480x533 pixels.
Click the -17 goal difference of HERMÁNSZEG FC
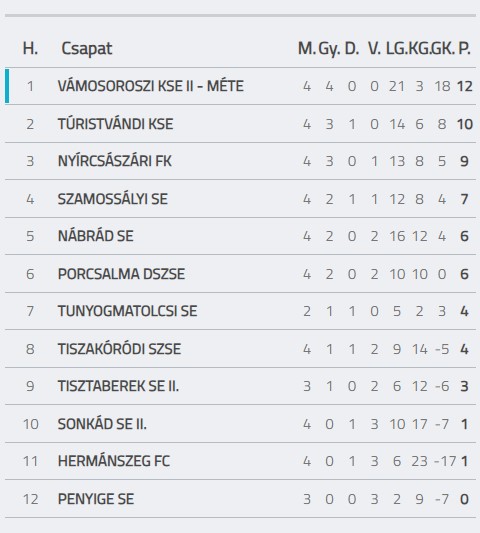click(x=445, y=462)
